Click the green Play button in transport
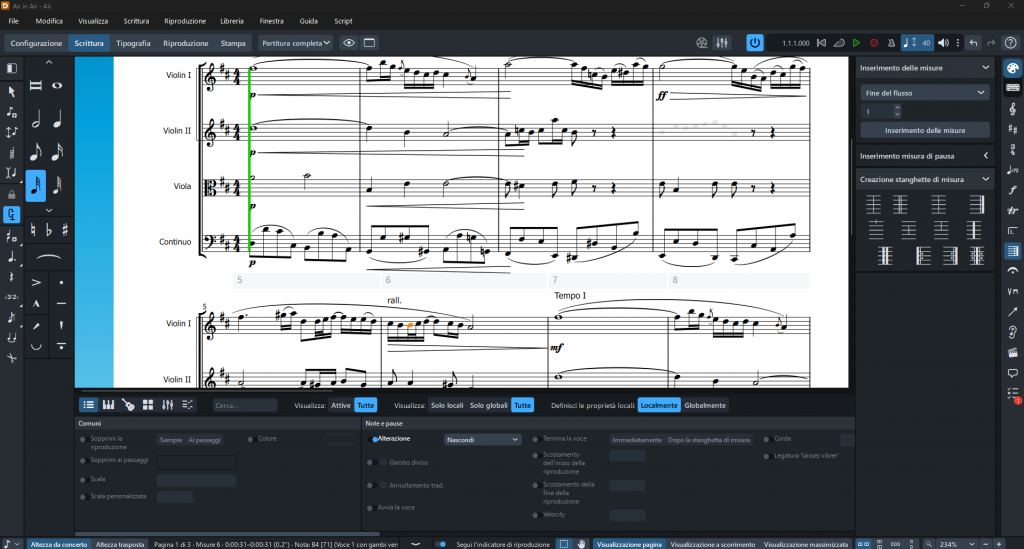Image resolution: width=1024 pixels, height=549 pixels. coord(856,43)
